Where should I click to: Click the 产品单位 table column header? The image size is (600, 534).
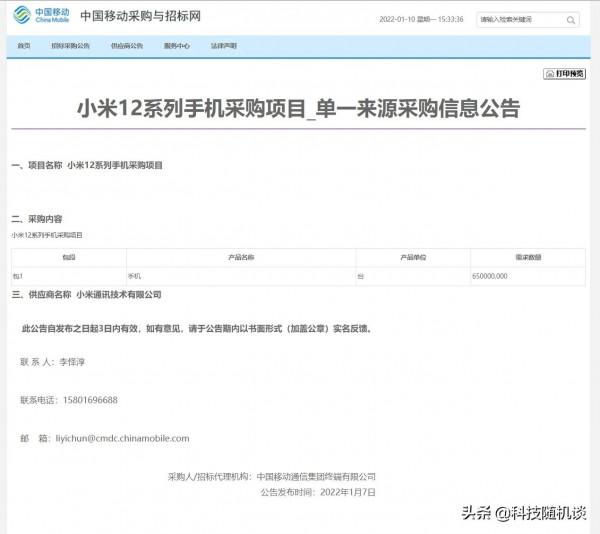[413, 257]
